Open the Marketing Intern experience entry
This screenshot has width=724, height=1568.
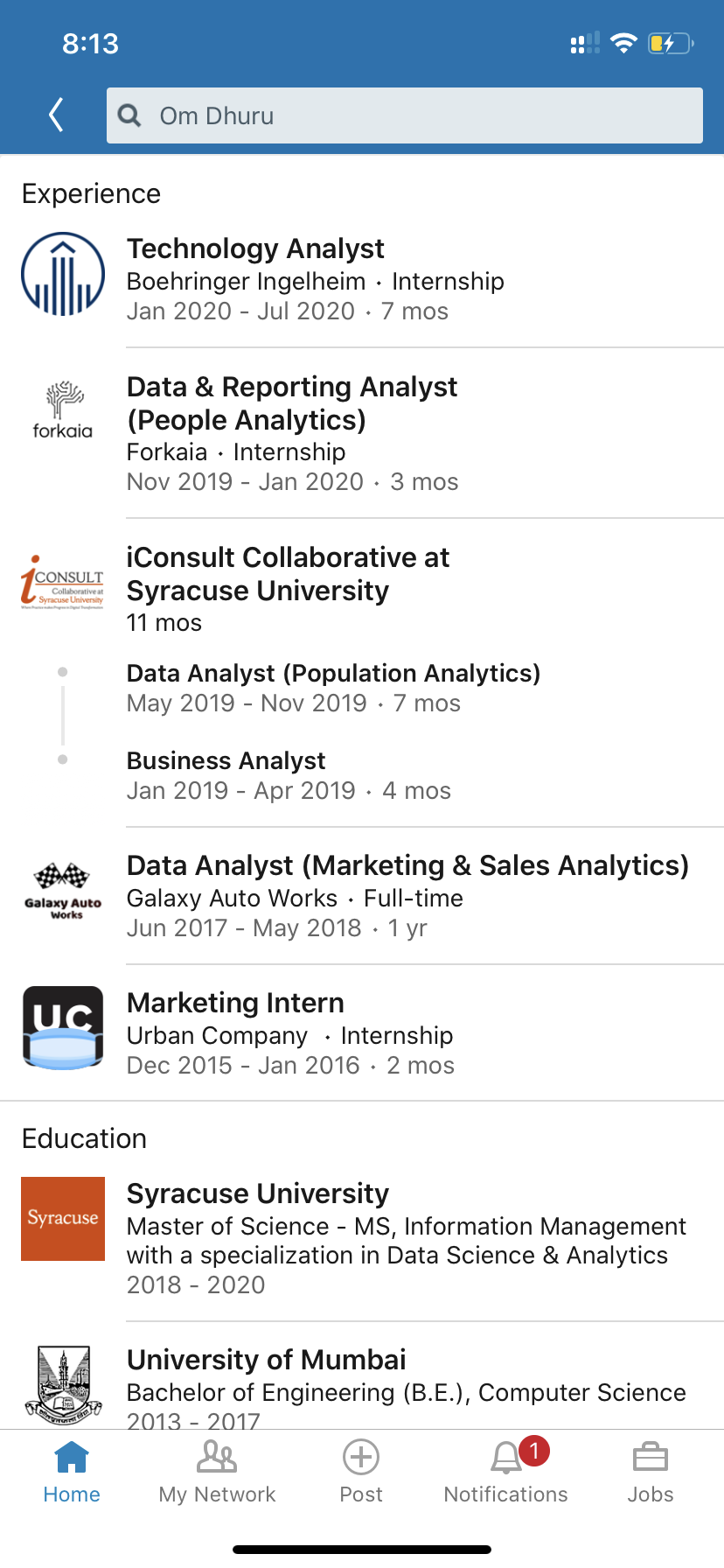[x=235, y=1004]
